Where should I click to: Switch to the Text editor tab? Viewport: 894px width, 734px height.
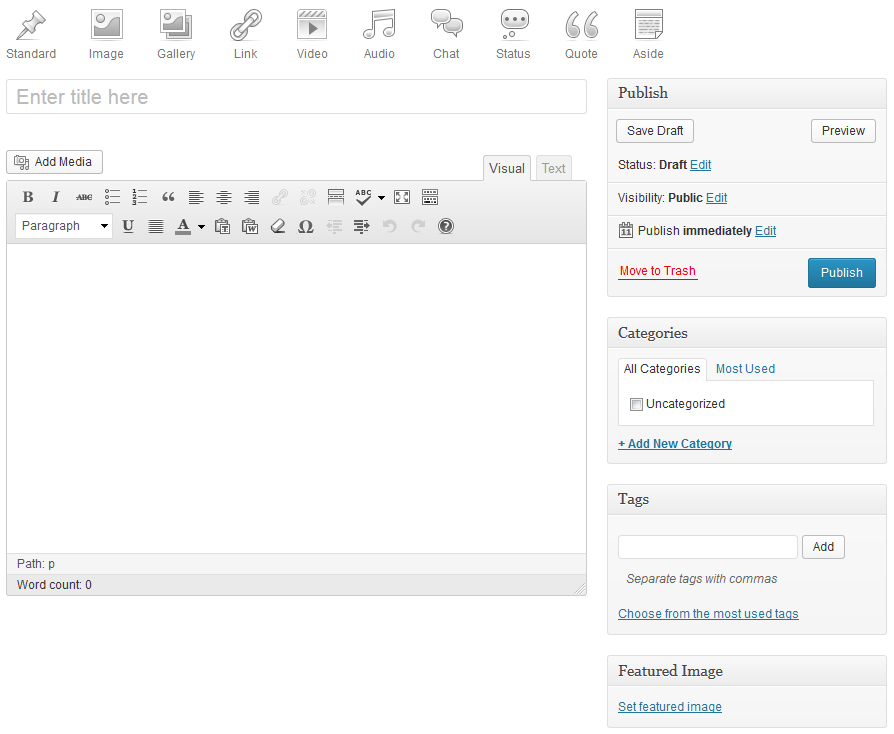[553, 168]
